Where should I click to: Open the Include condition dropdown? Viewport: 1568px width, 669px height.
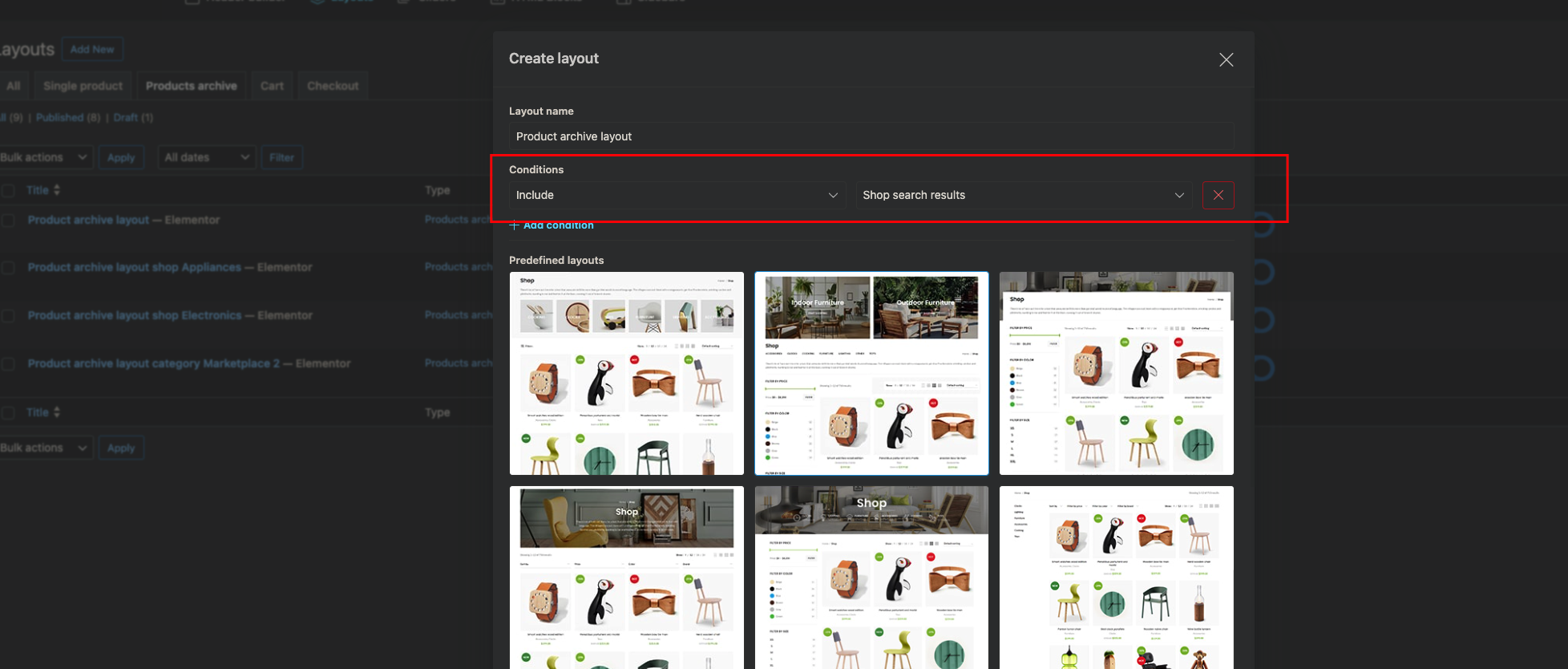tap(677, 195)
